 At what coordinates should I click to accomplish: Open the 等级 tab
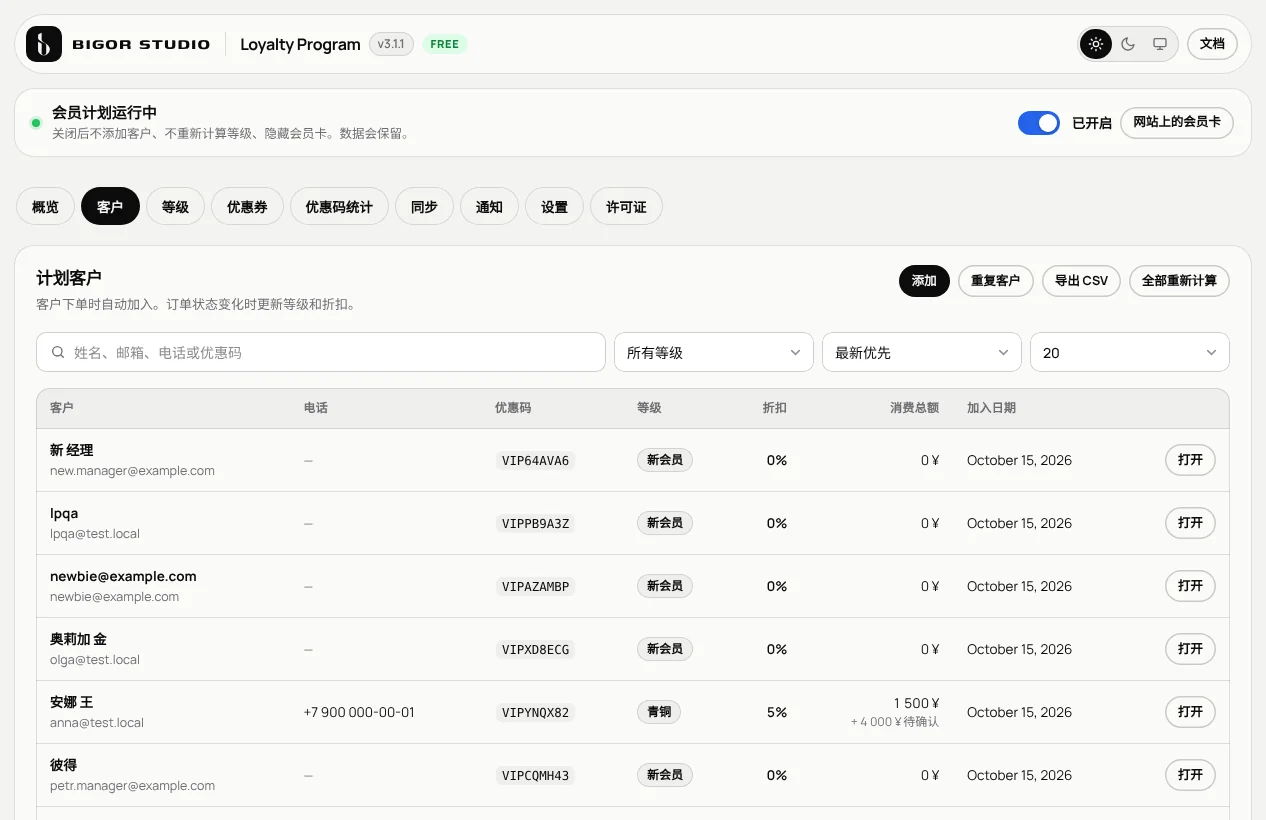coord(175,207)
